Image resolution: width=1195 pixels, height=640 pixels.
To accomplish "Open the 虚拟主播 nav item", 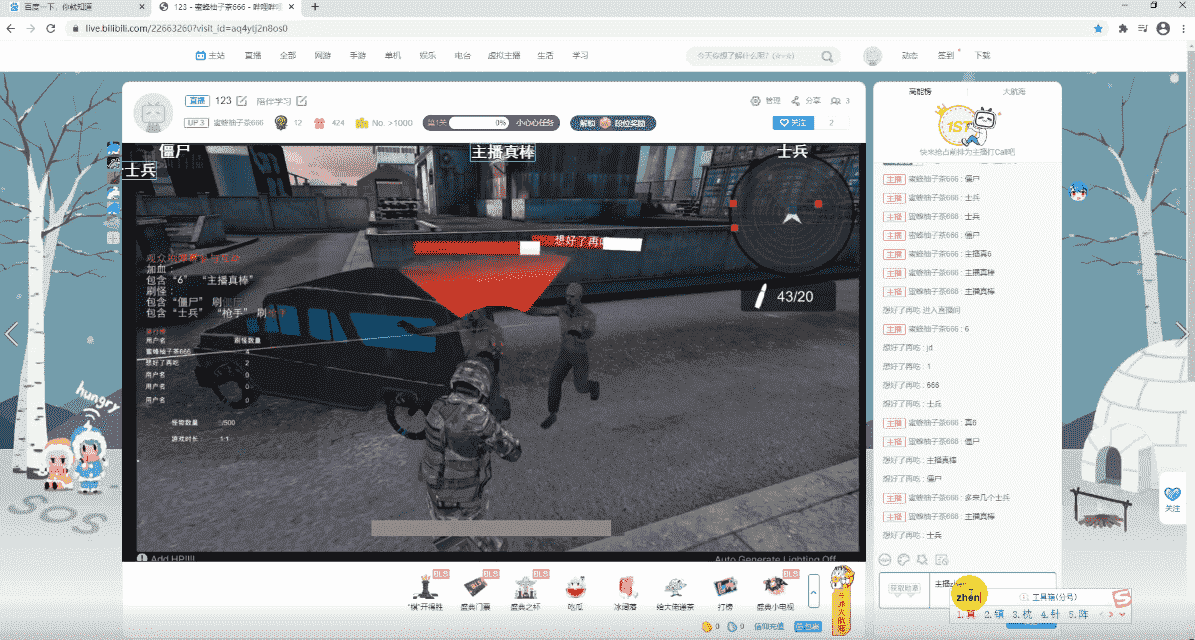I will 504,56.
